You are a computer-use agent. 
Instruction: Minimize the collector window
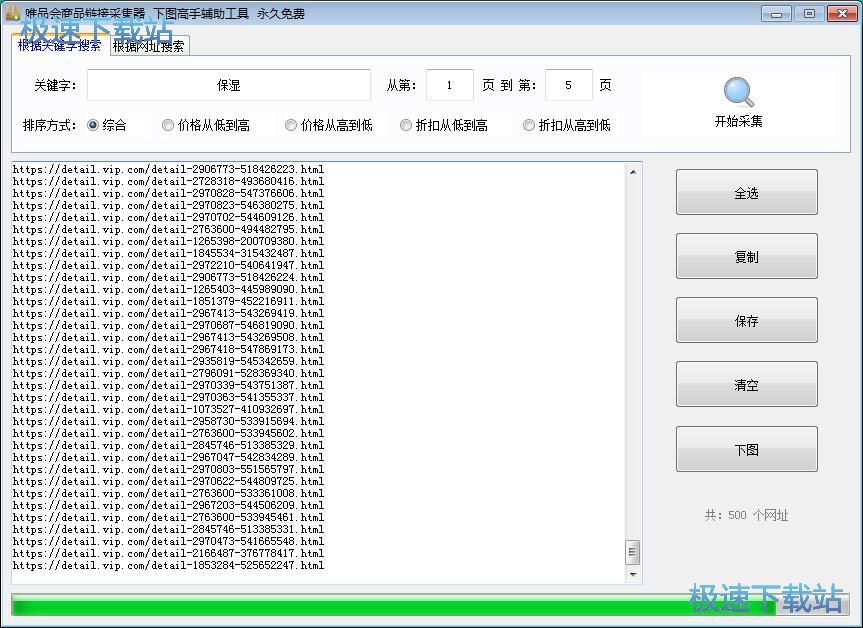coord(777,14)
